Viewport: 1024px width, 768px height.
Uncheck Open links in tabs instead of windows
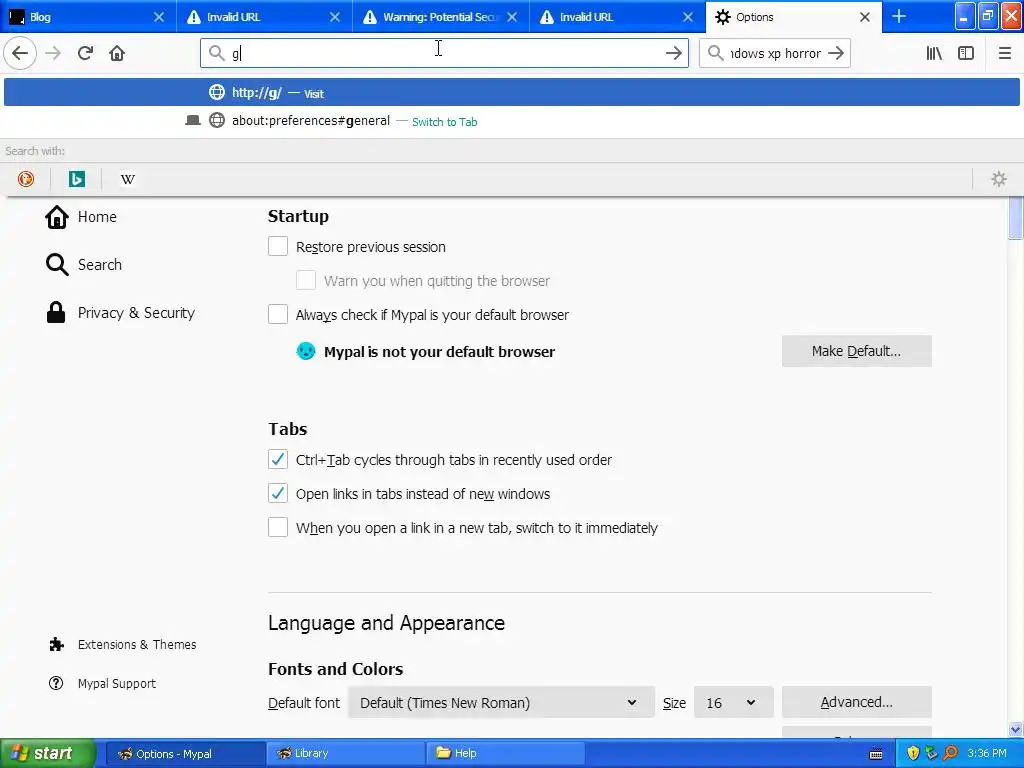[x=278, y=493]
